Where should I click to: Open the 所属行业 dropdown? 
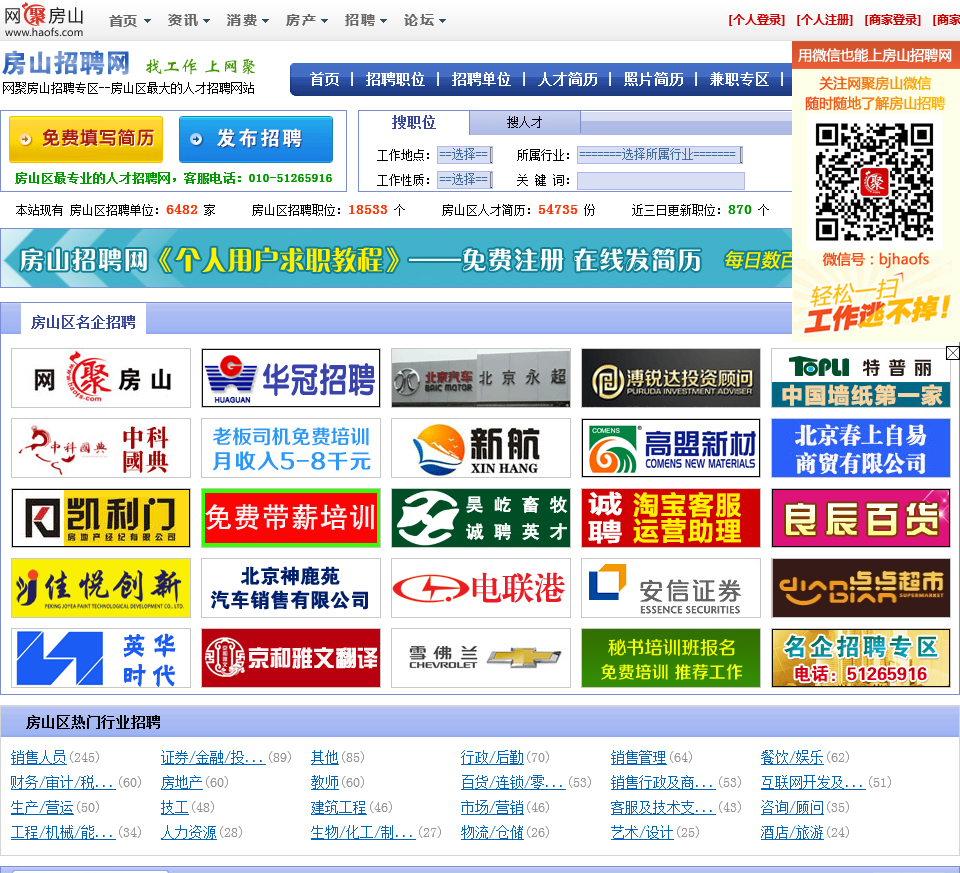click(659, 155)
